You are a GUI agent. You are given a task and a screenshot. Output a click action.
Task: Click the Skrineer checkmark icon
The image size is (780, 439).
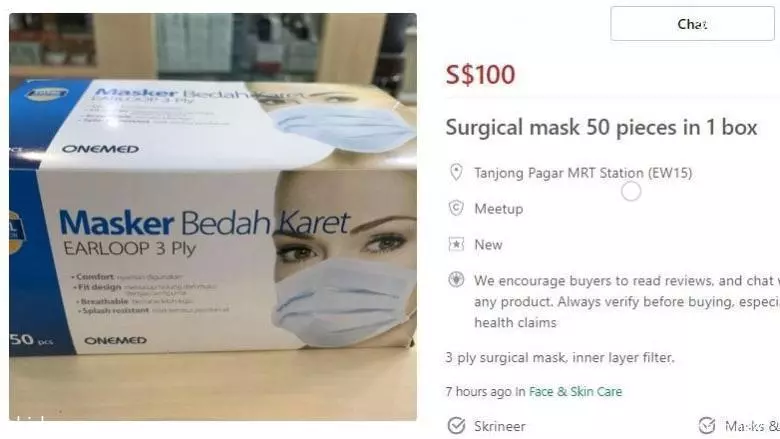pyautogui.click(x=456, y=426)
